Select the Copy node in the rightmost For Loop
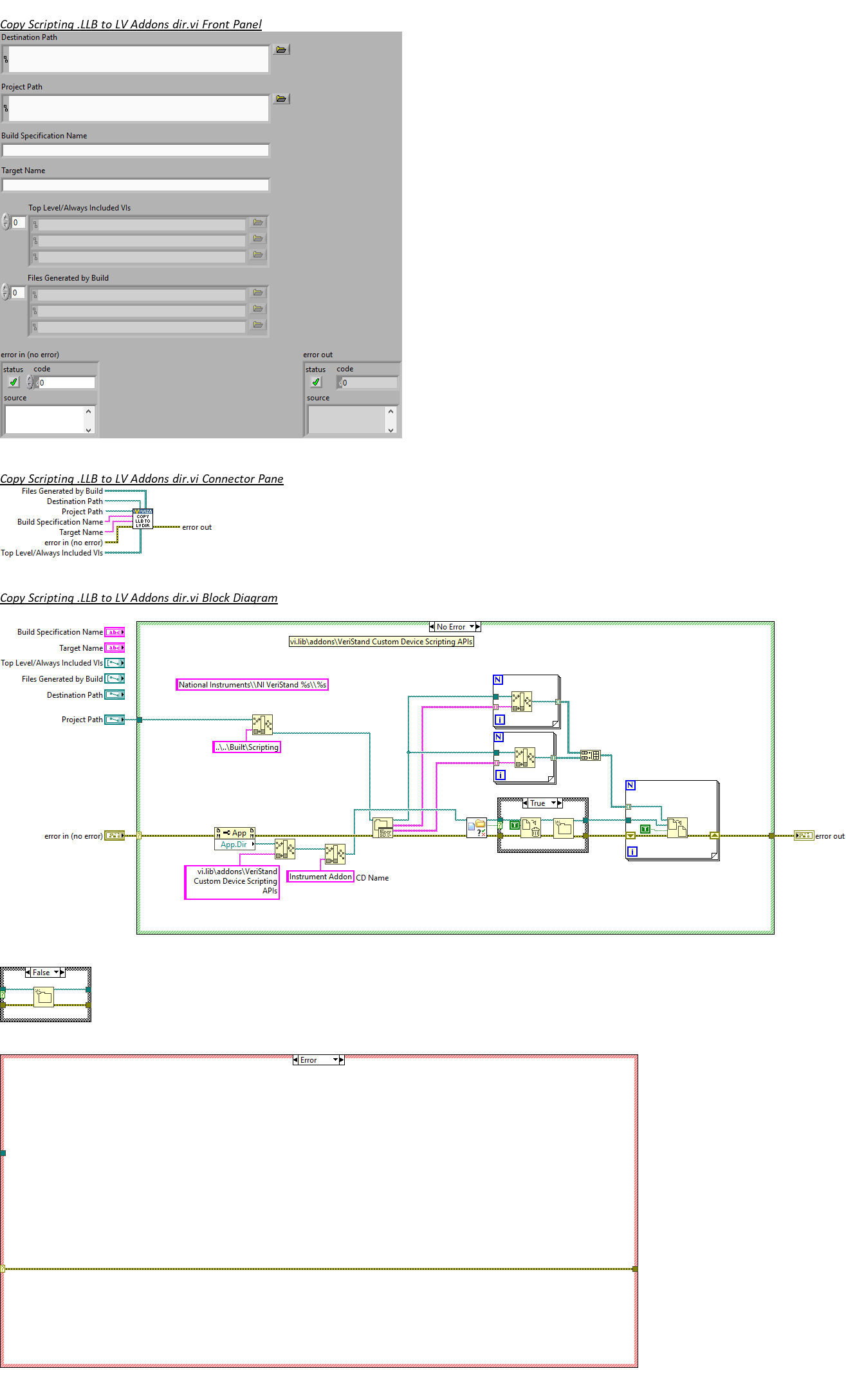The image size is (846, 1400). pos(677,828)
